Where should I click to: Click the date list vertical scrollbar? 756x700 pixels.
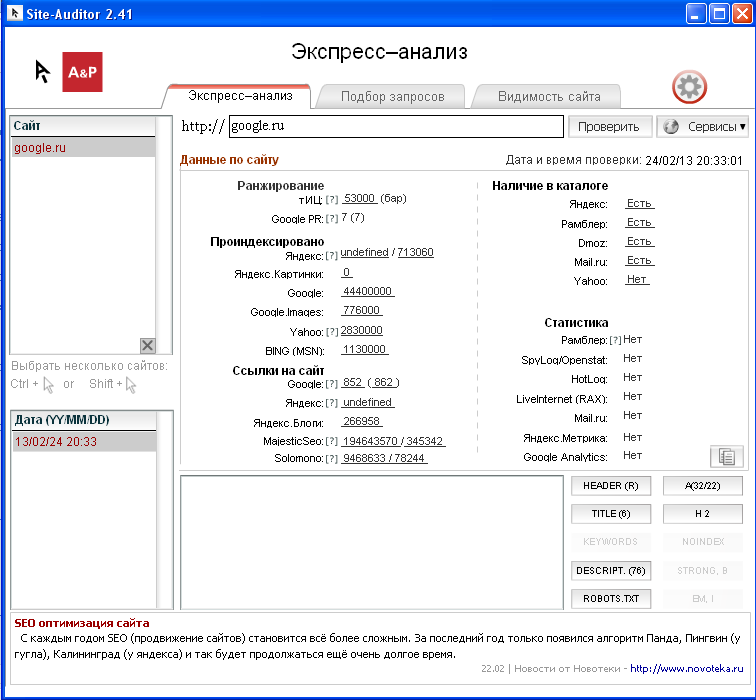tap(164, 510)
